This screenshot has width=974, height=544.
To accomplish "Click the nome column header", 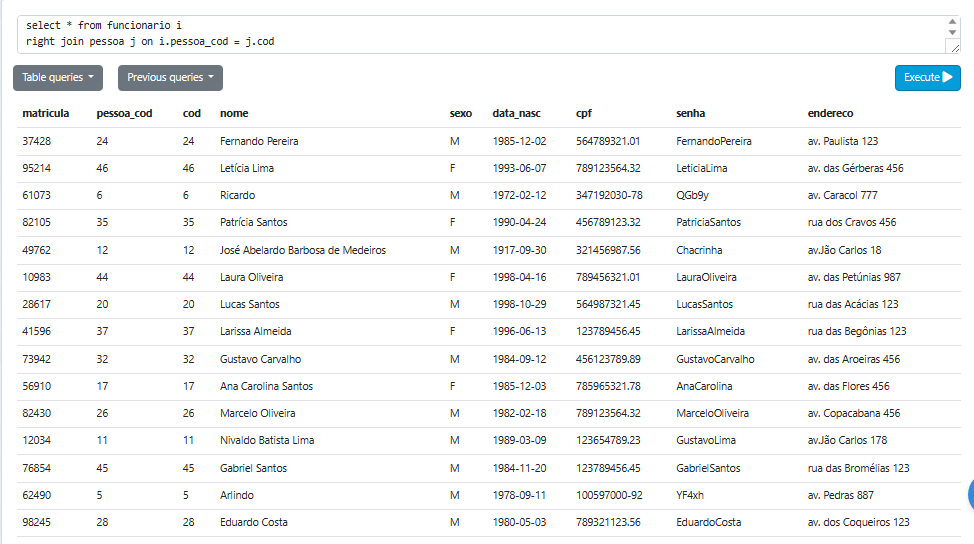I will [234, 113].
